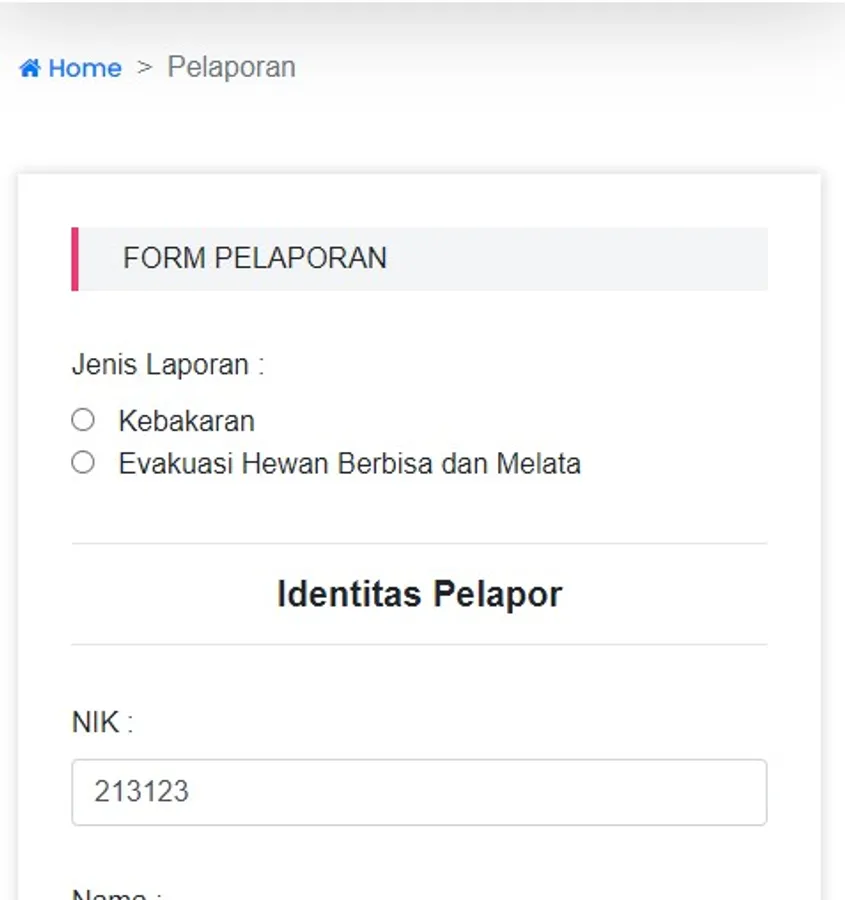Click empty gray area of form header banner
845x900 pixels.
[600, 259]
